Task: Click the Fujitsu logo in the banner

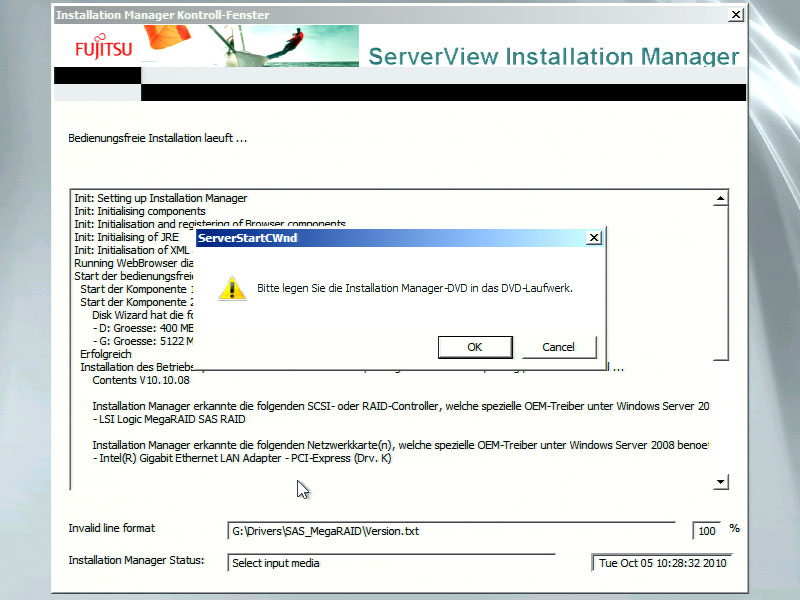Action: pos(104,47)
